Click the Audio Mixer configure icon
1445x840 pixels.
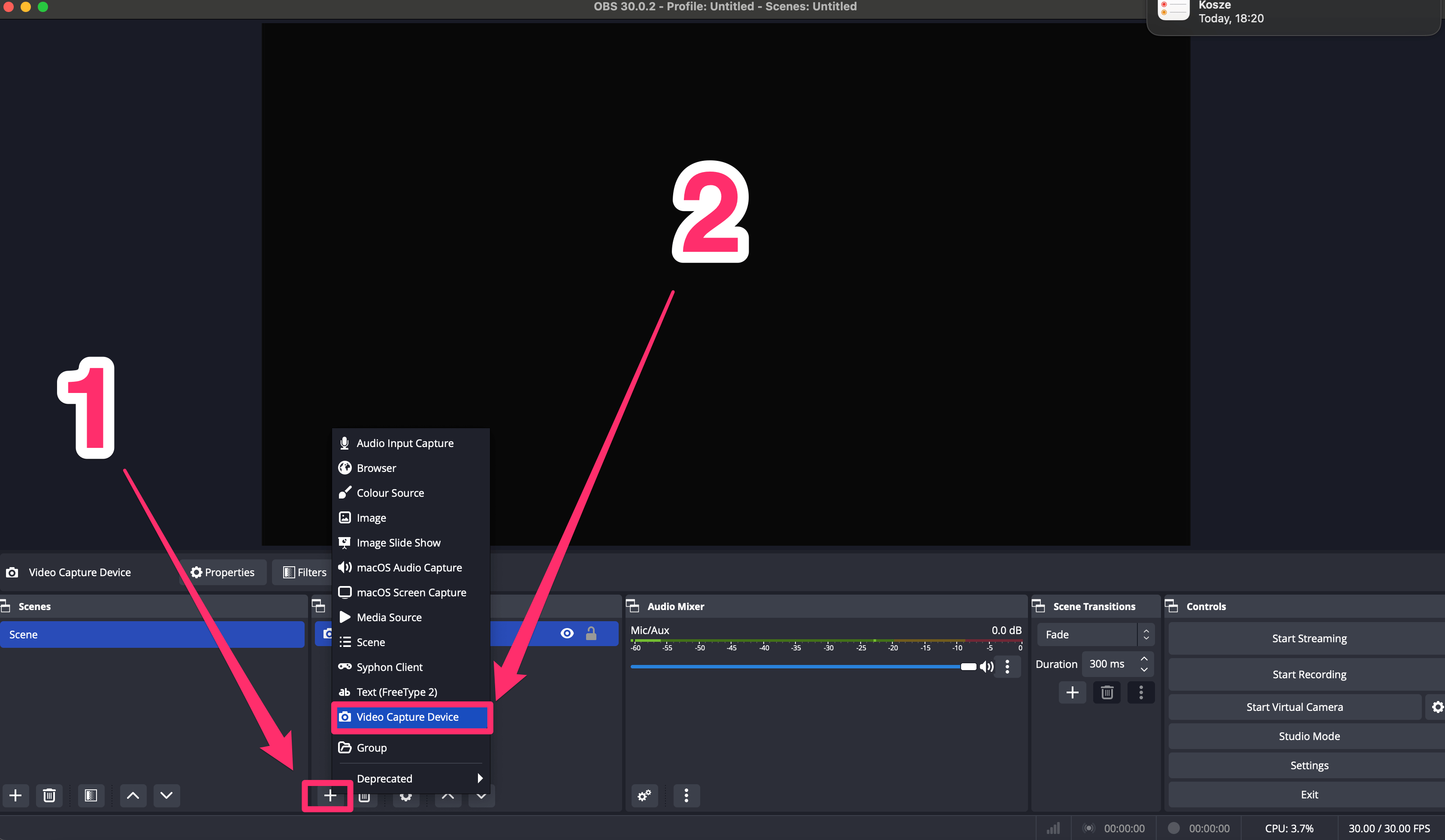click(644, 794)
